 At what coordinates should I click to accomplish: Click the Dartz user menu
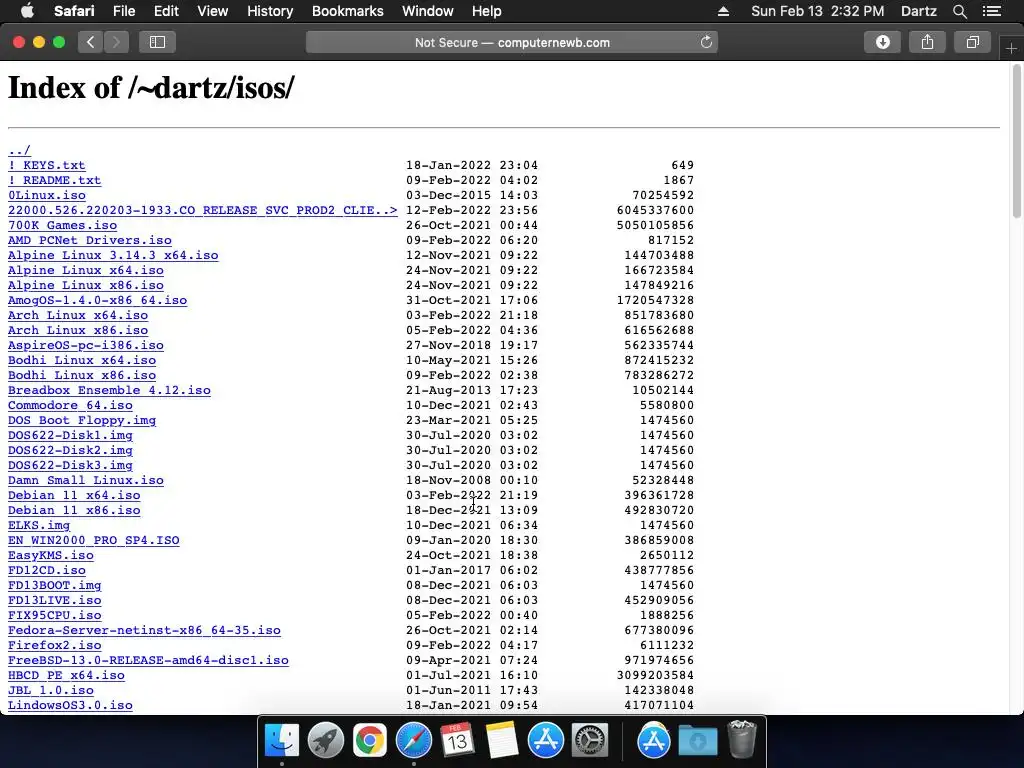(x=918, y=11)
